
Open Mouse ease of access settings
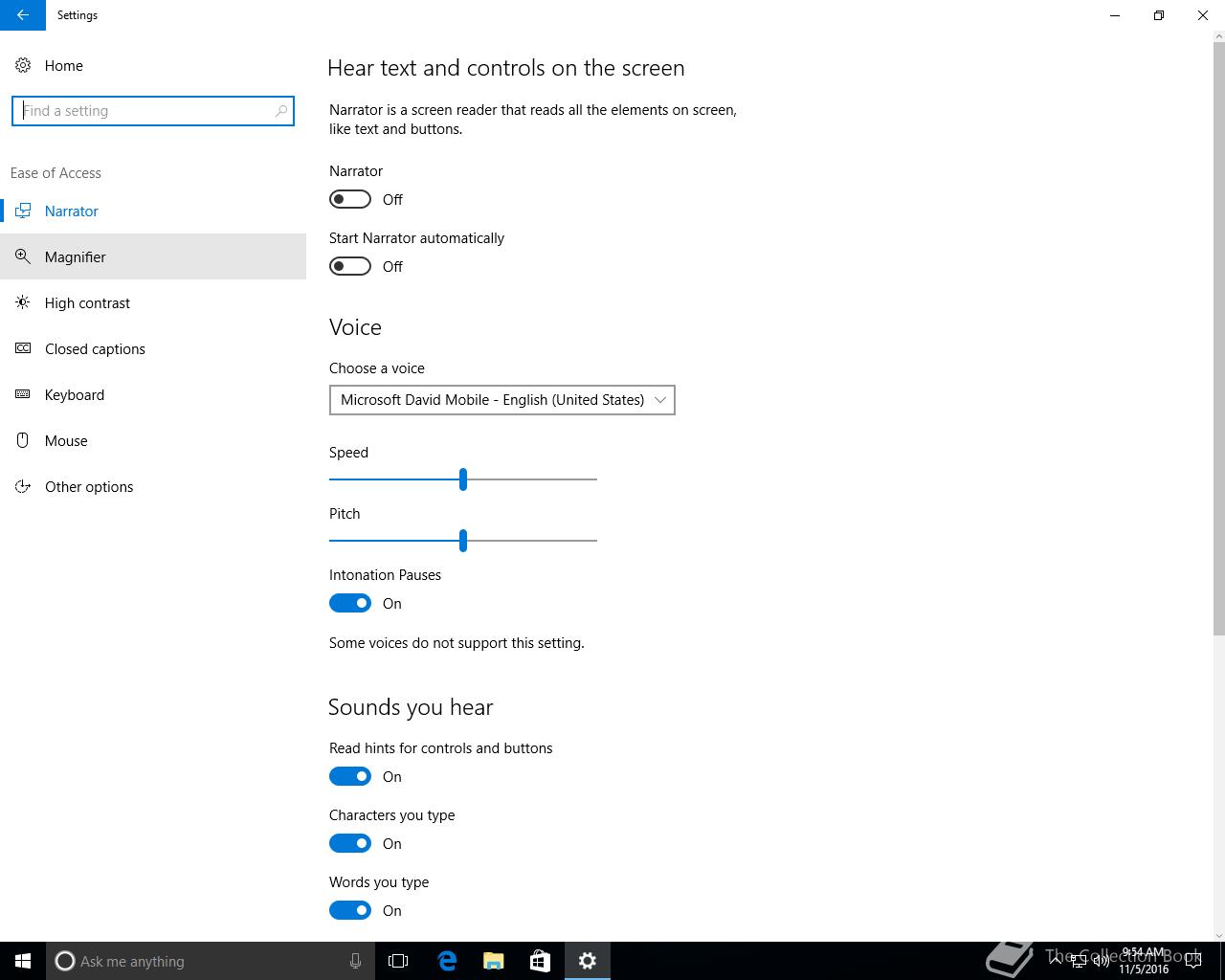coord(153,440)
